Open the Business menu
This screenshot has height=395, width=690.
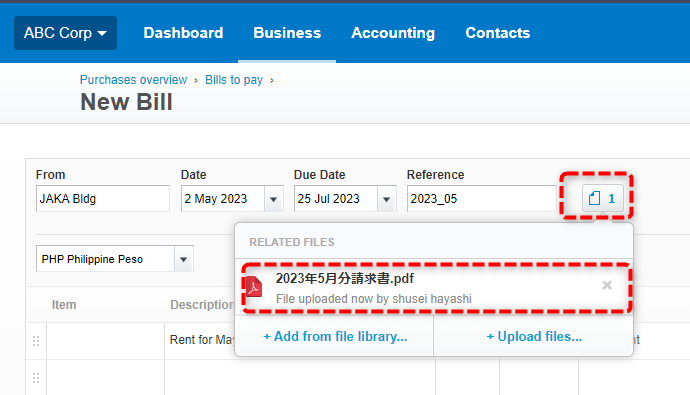click(x=287, y=33)
